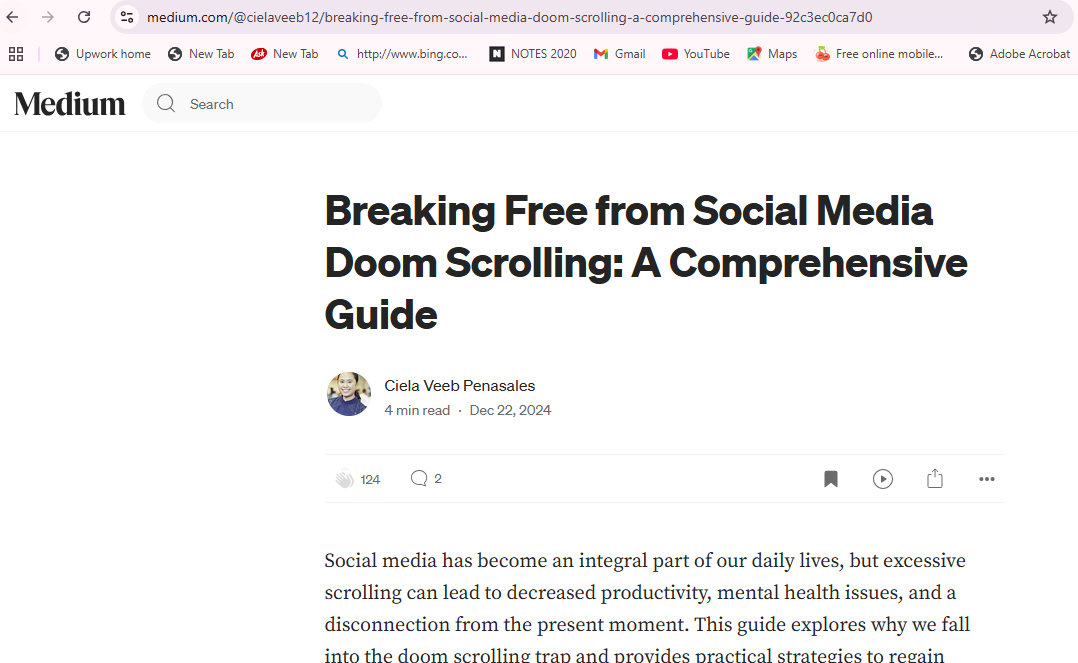This screenshot has height=663, width=1078.
Task: Open the Chrome apps grid
Action: point(16,54)
